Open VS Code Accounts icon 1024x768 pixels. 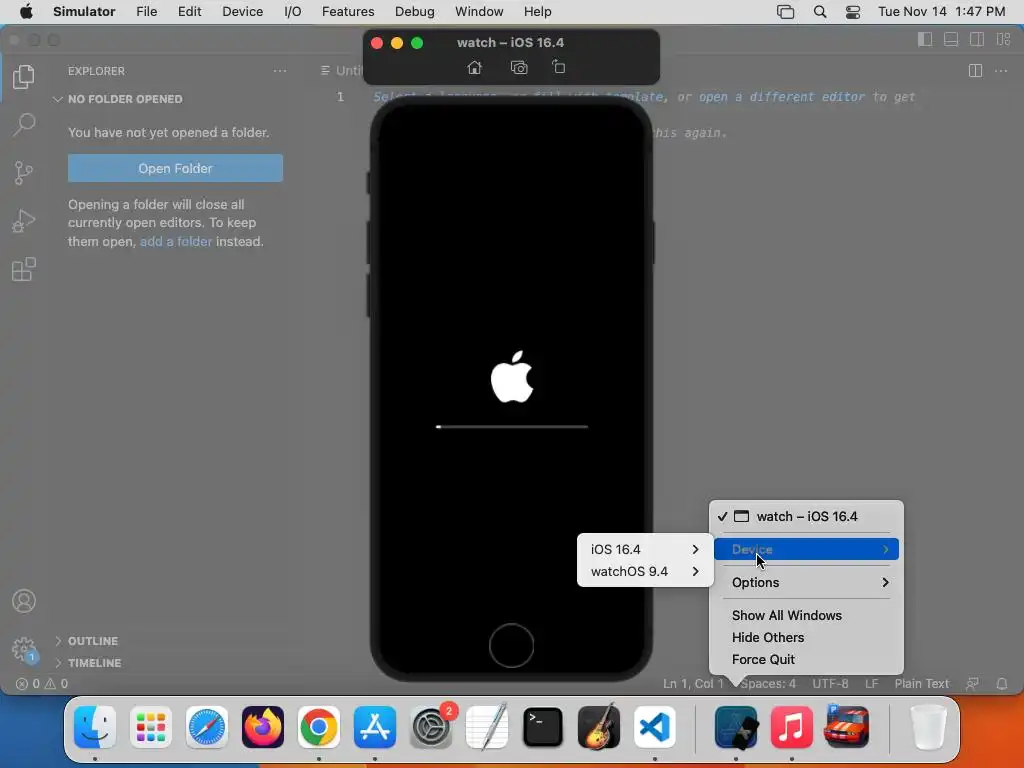[x=24, y=601]
